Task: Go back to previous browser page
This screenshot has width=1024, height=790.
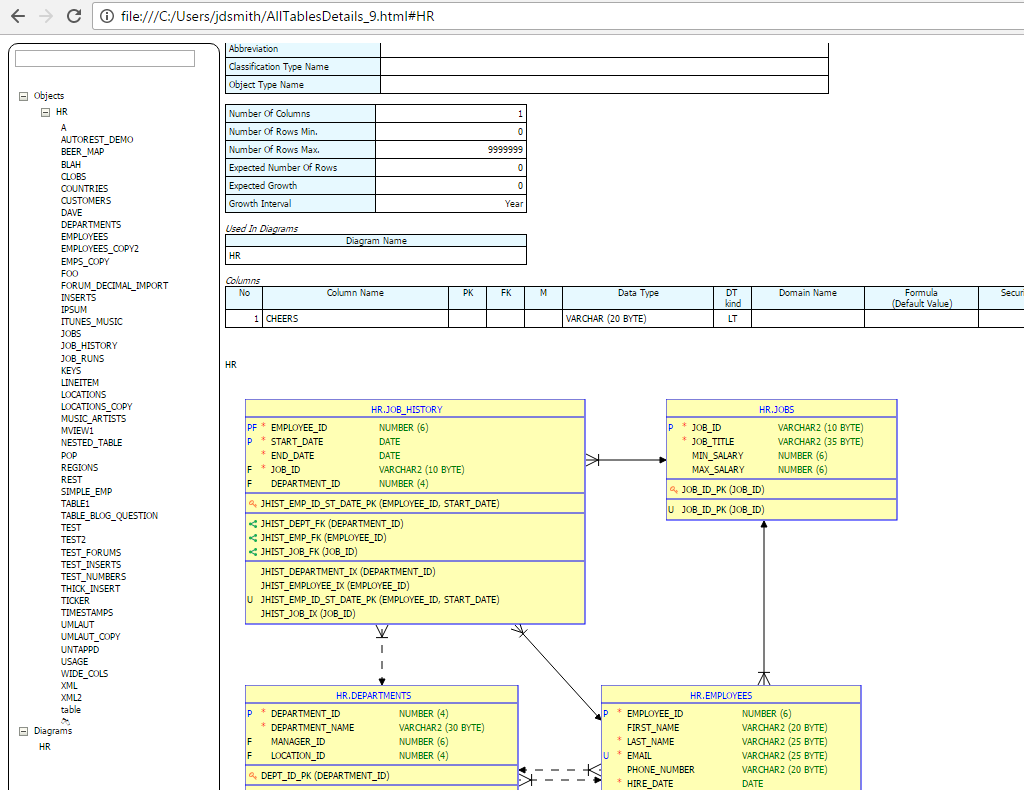Action: click(x=18, y=16)
